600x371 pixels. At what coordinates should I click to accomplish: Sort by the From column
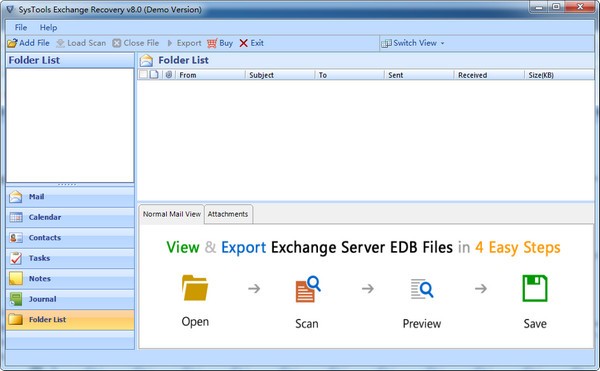[x=210, y=75]
